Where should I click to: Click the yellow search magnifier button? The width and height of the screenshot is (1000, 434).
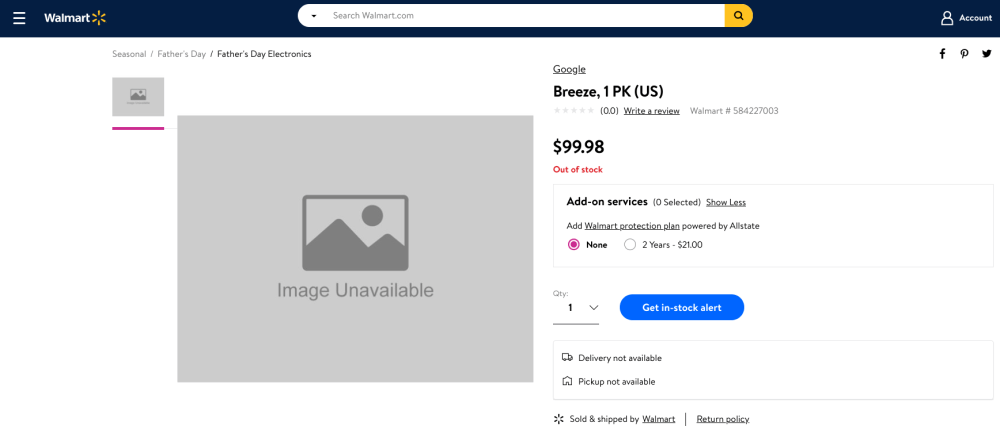pyautogui.click(x=738, y=16)
